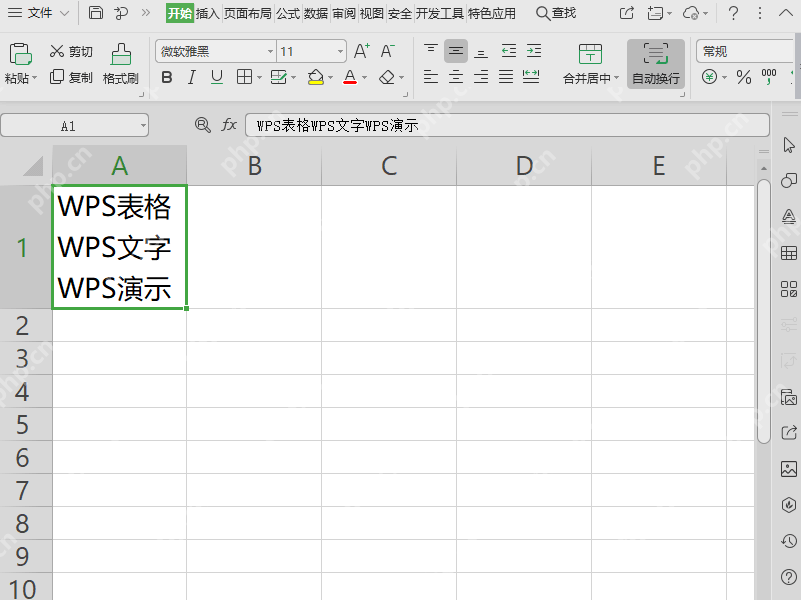The height and width of the screenshot is (600, 801).
Task: Open the font size dropdown showing 11
Action: click(x=340, y=52)
